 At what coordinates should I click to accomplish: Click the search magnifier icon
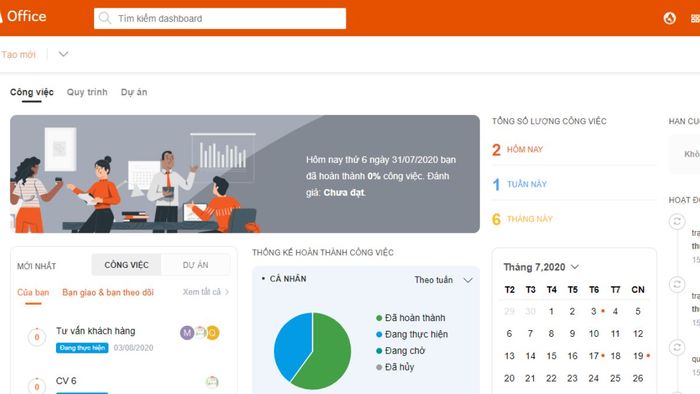[104, 18]
